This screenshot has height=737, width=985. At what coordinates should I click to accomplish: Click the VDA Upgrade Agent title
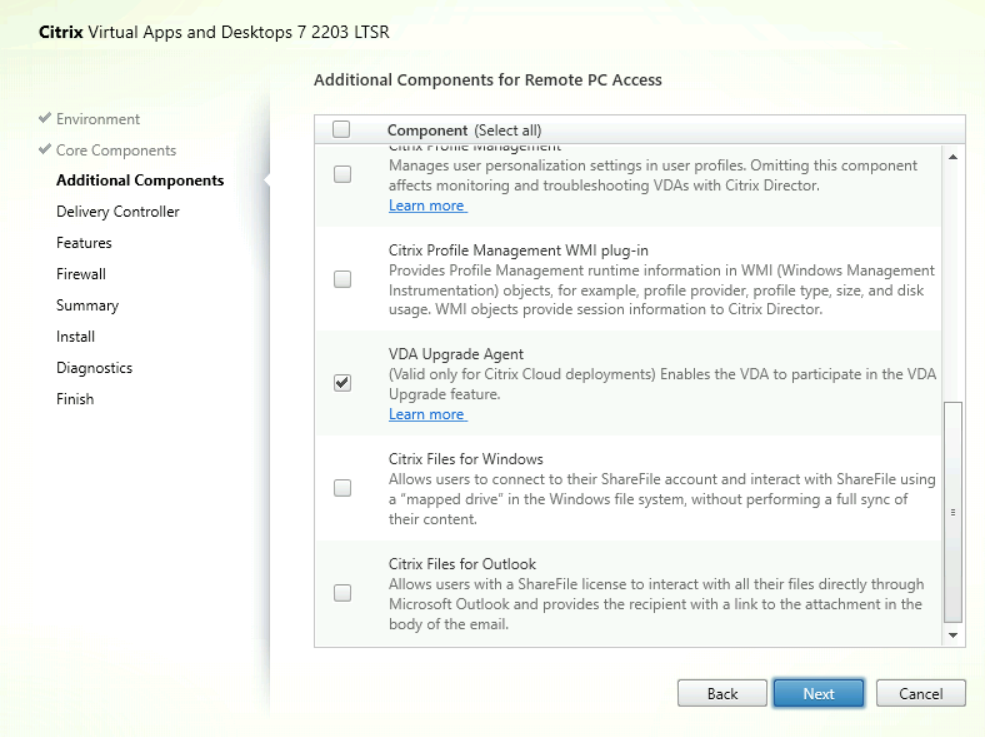(456, 354)
